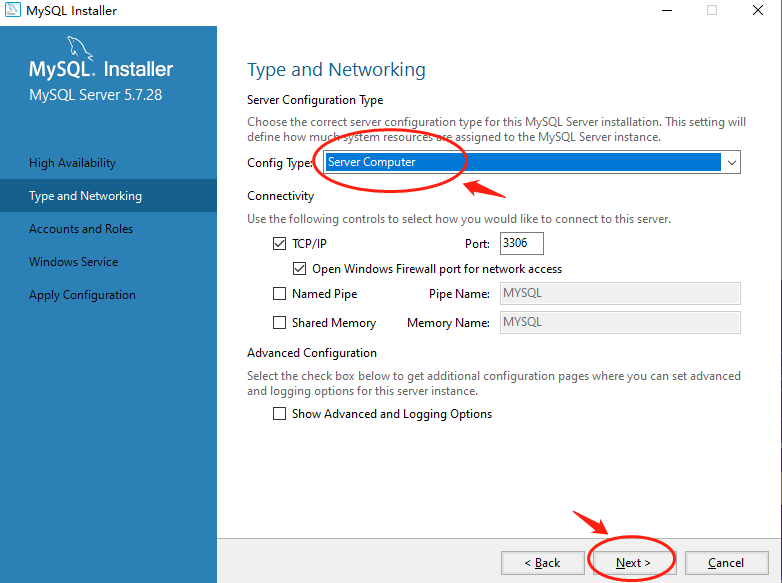Click the maximize window button
Viewport: 782px width, 583px height.
(x=712, y=10)
